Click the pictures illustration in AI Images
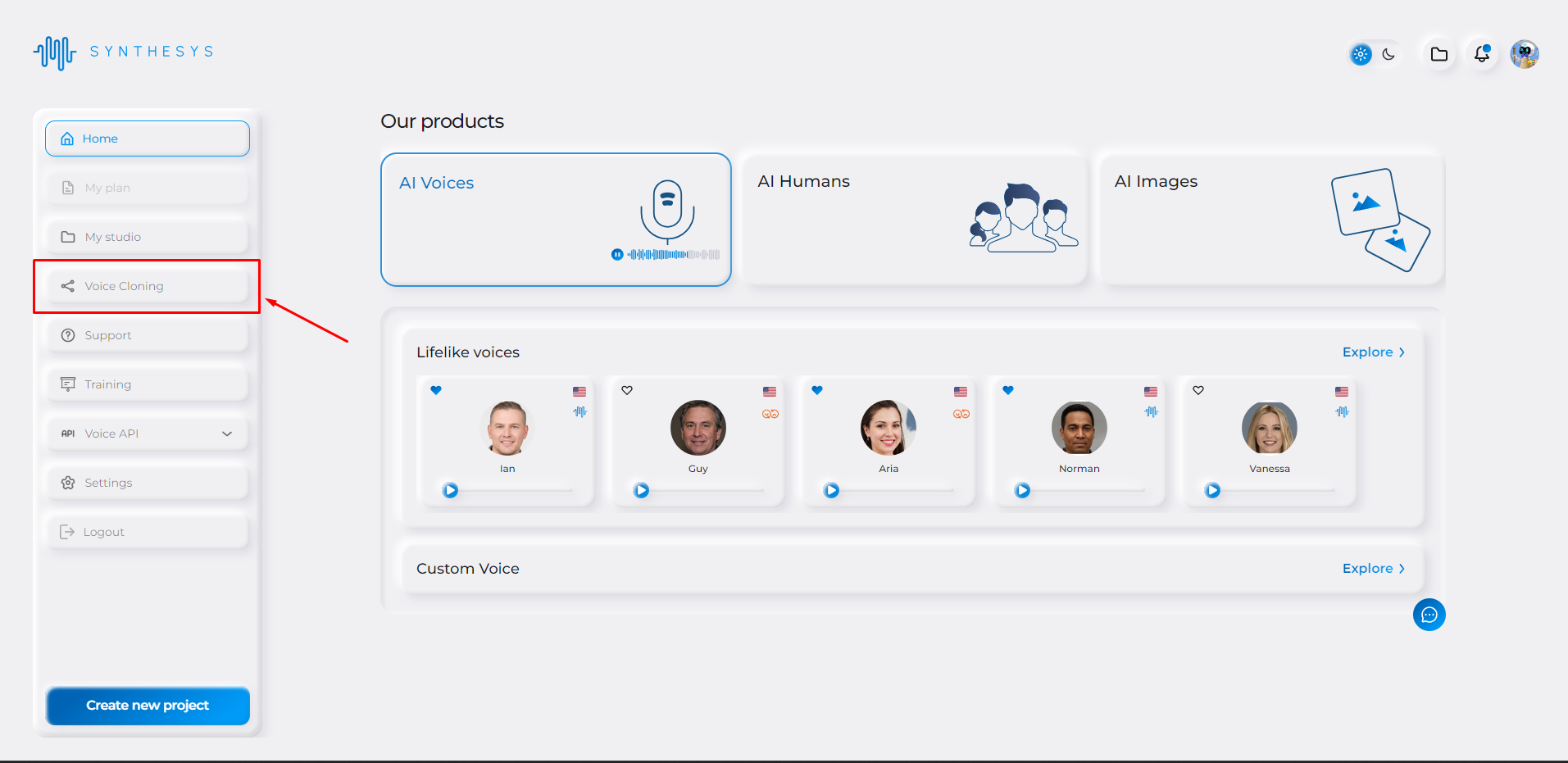The width and height of the screenshot is (1568, 763). 1380,220
